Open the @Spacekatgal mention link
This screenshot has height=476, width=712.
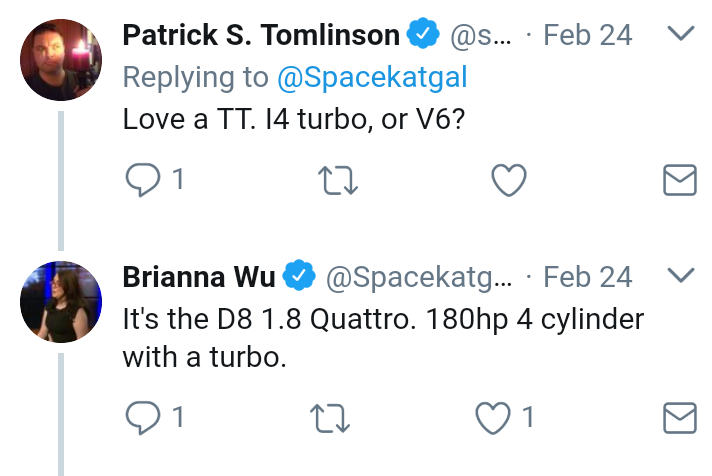coord(372,77)
